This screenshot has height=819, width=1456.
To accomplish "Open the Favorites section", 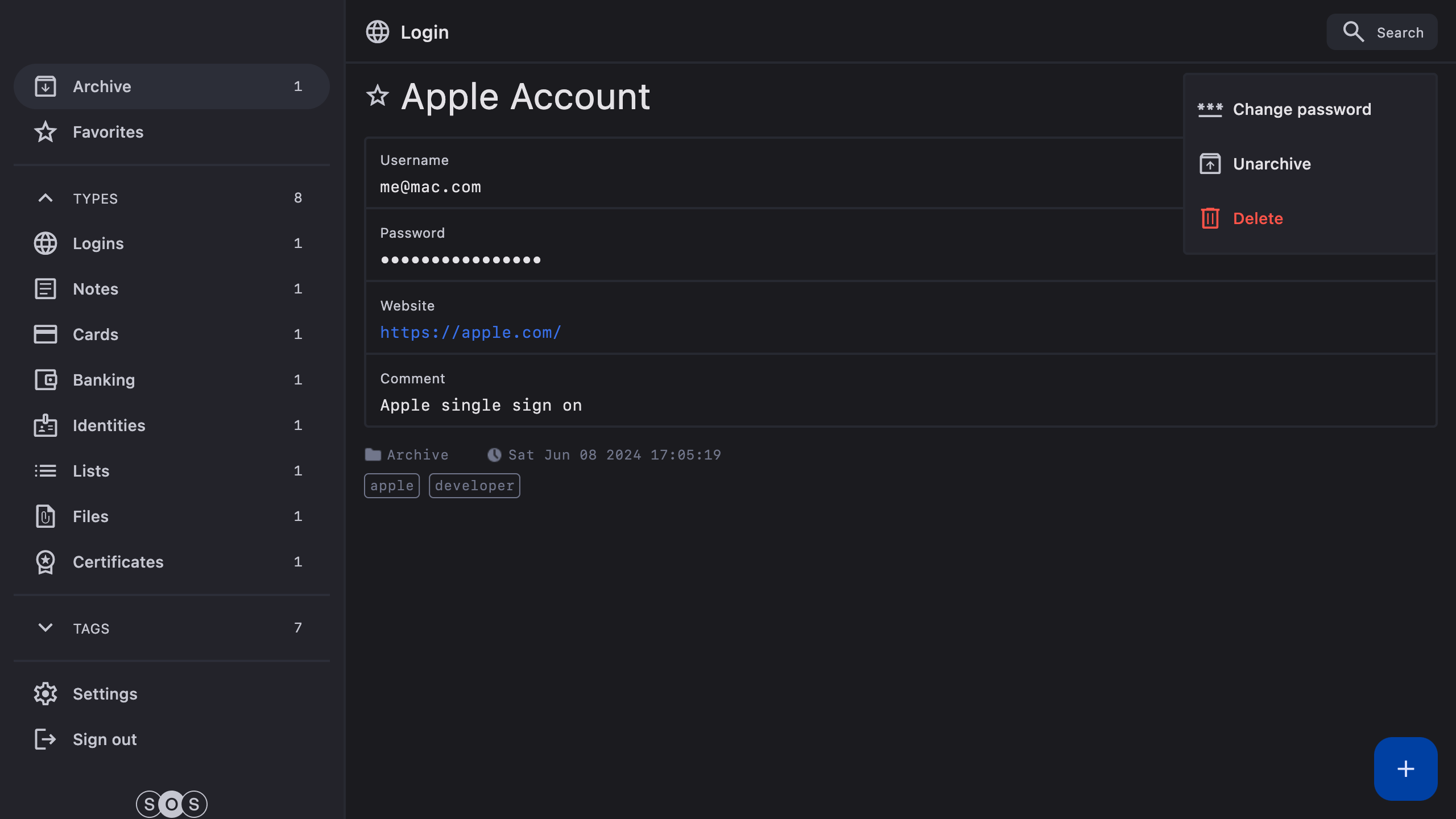I will point(108,132).
